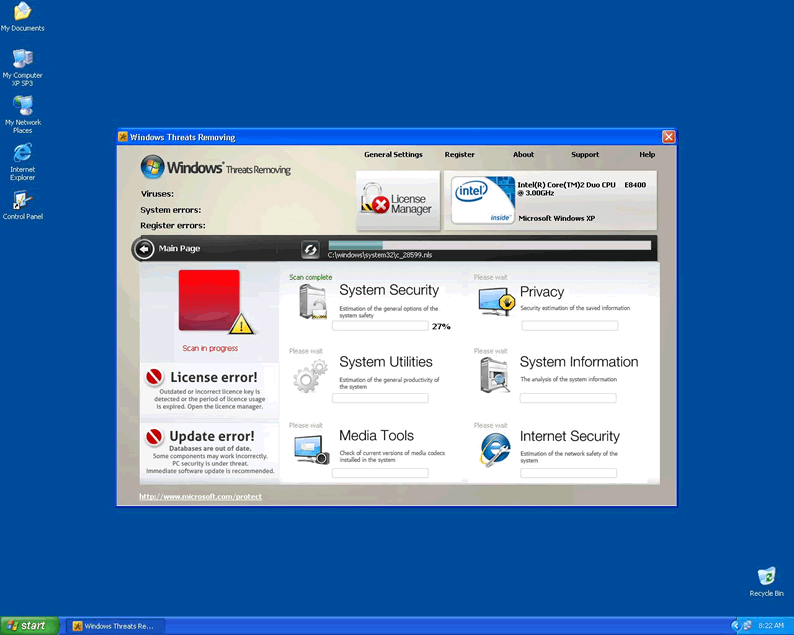Open the Internet Security globe icon

coord(495,450)
